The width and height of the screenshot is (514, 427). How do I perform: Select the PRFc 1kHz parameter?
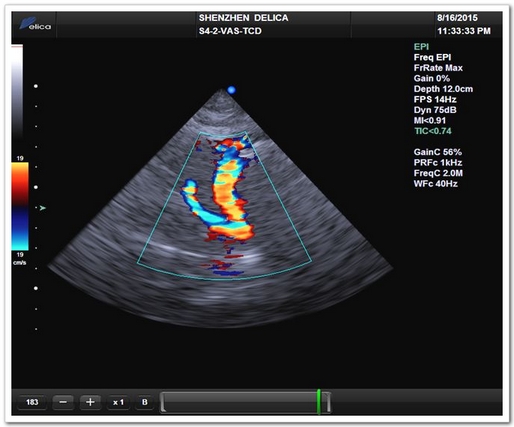pyautogui.click(x=438, y=163)
